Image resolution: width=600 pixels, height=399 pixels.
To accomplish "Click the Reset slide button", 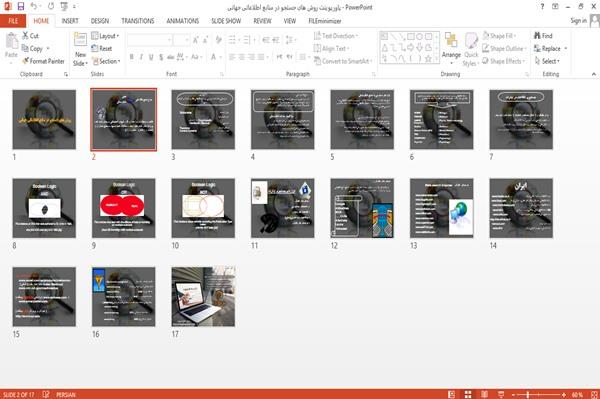I will coord(102,48).
